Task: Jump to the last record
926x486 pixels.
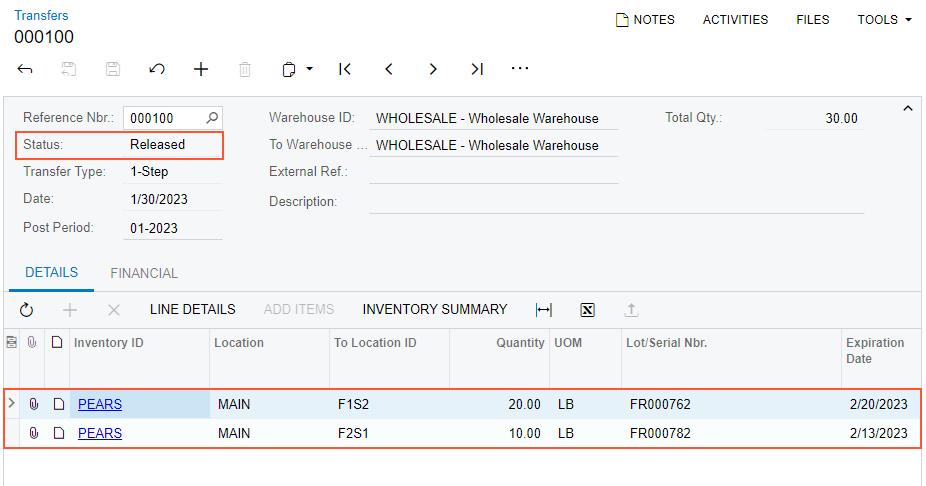Action: click(x=477, y=69)
